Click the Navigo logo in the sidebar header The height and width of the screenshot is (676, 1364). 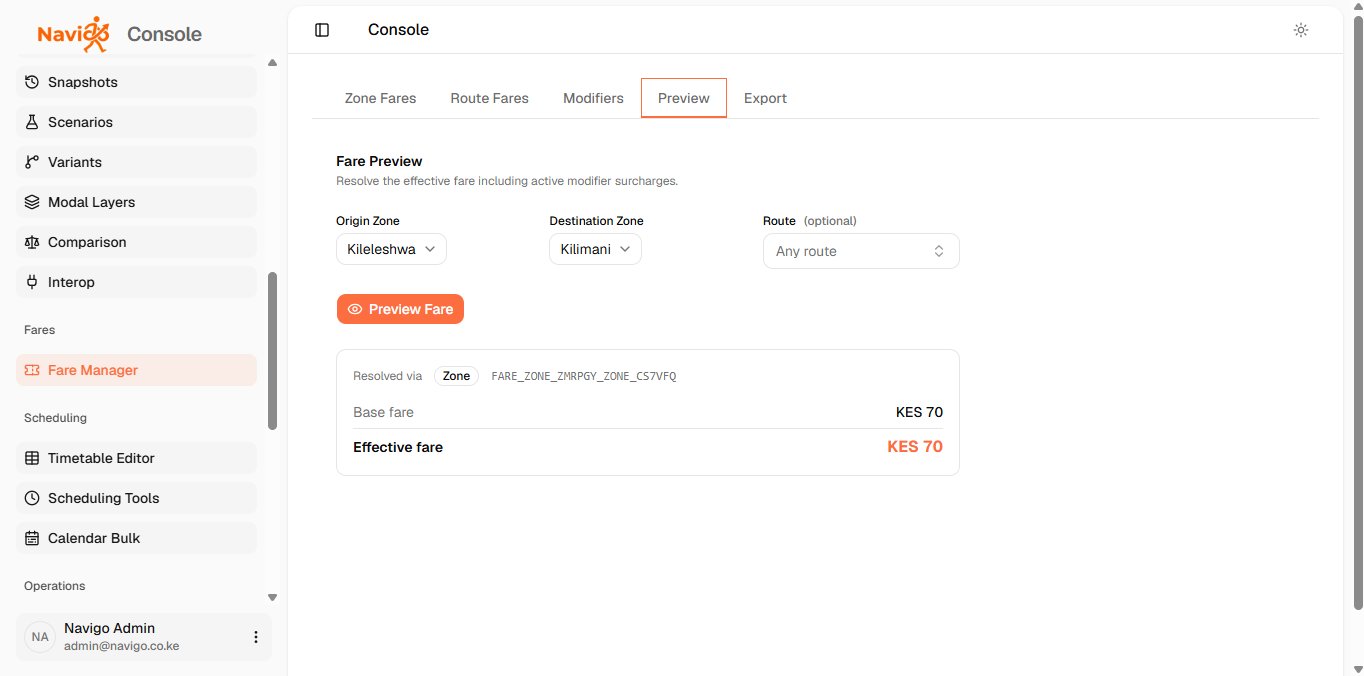pyautogui.click(x=74, y=34)
